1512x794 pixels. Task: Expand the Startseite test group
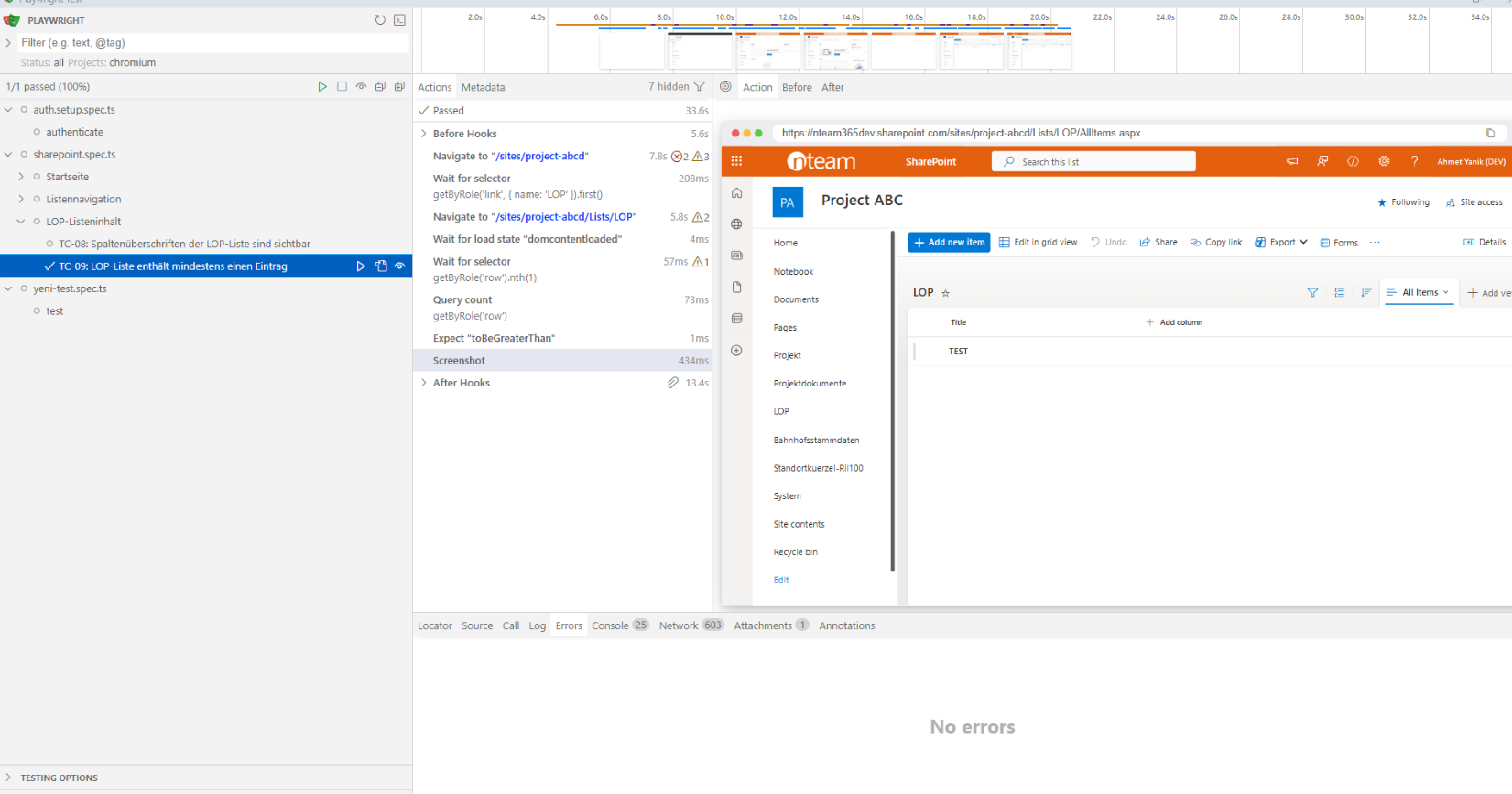(21, 177)
